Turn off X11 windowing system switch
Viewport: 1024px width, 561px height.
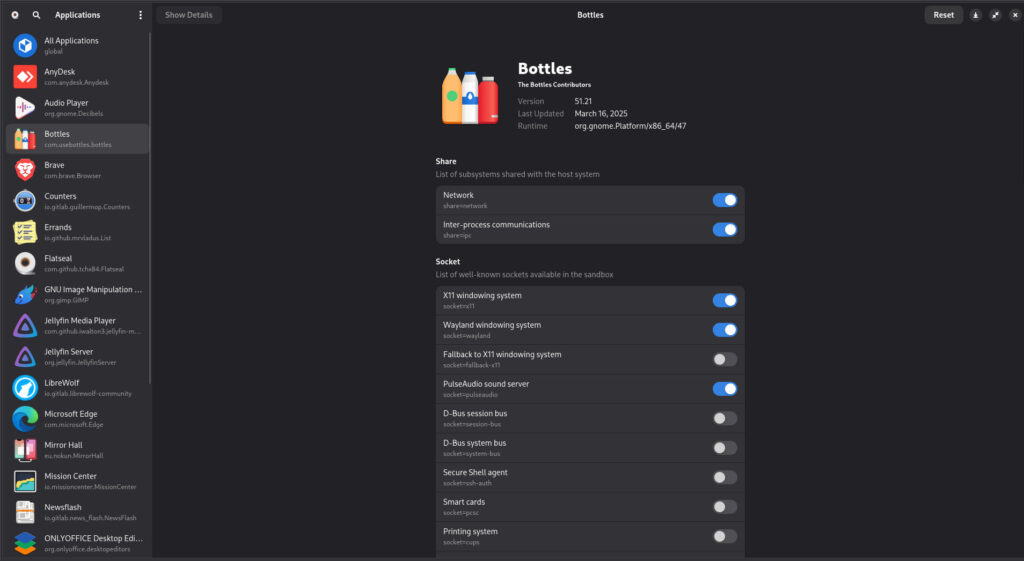[x=725, y=300]
